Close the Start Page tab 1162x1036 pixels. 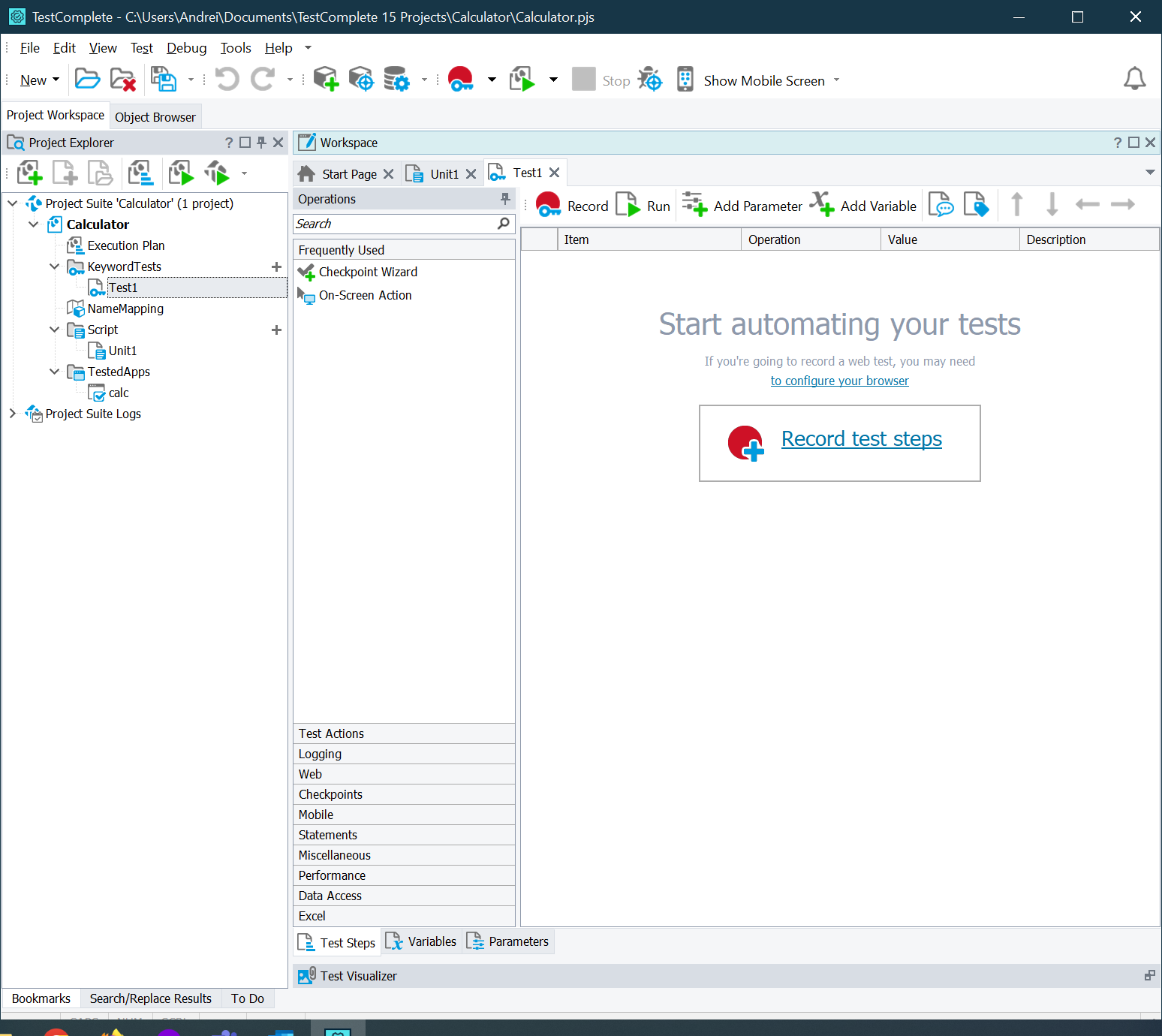coord(388,174)
